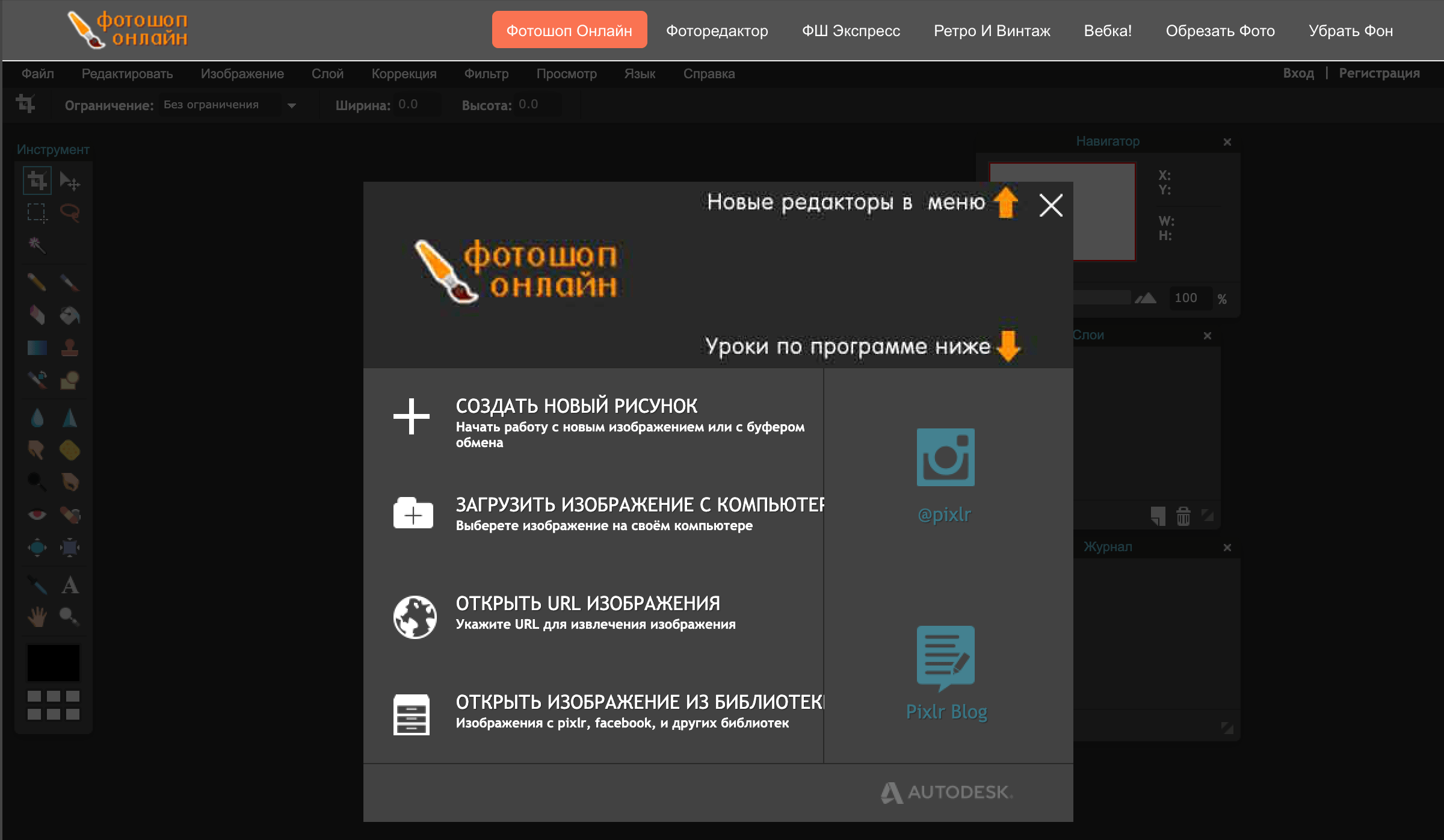This screenshot has height=840, width=1444.
Task: Click the Navigator zoom-in mountain icon
Action: point(1146,298)
